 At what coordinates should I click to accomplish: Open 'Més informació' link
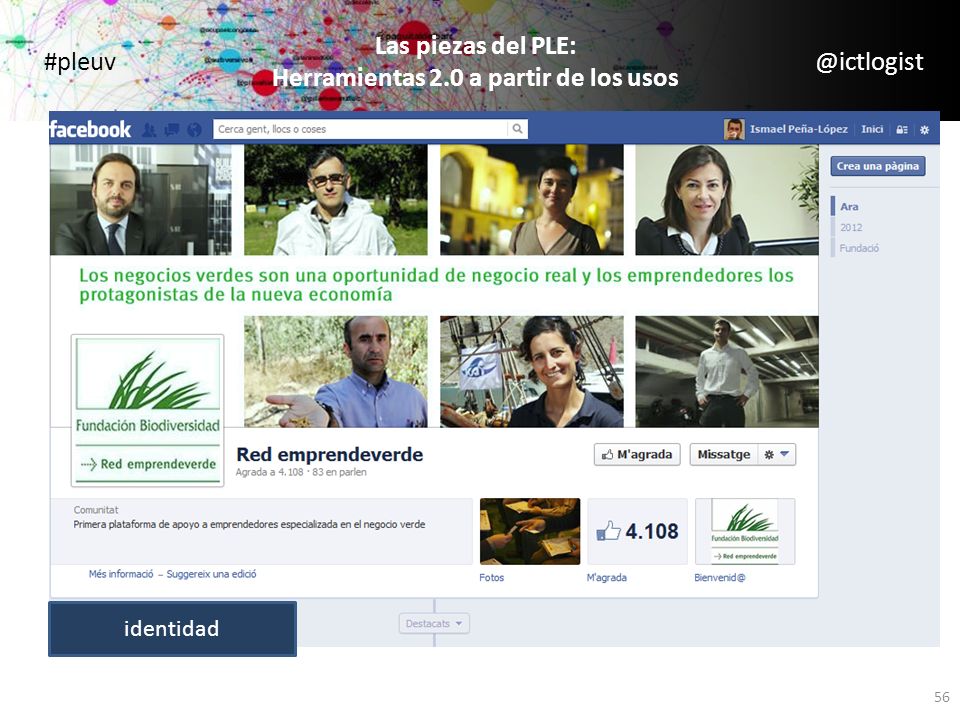pyautogui.click(x=121, y=574)
